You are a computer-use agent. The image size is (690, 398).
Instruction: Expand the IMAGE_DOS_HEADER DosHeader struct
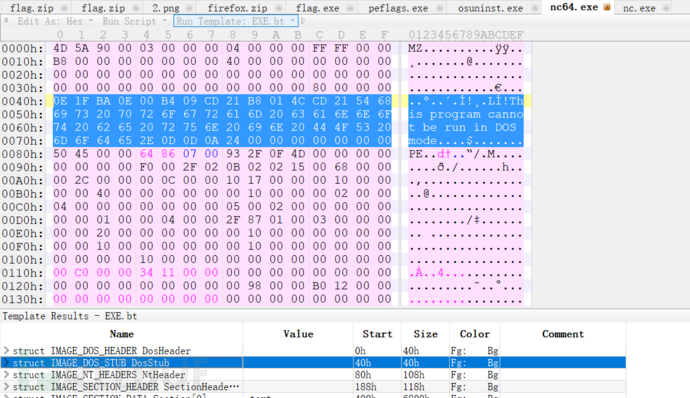click(6, 350)
